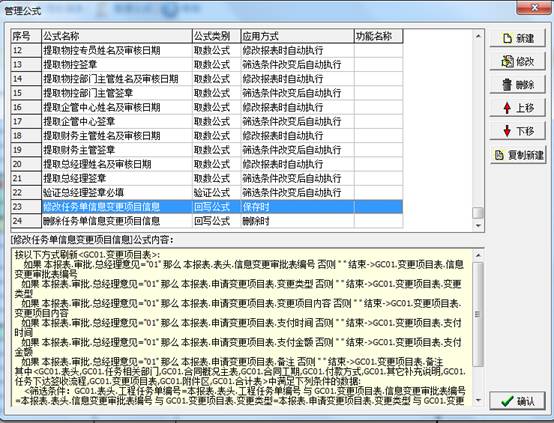Click the 公式类别 column header
Viewport: 554px width, 423px height.
217,36
